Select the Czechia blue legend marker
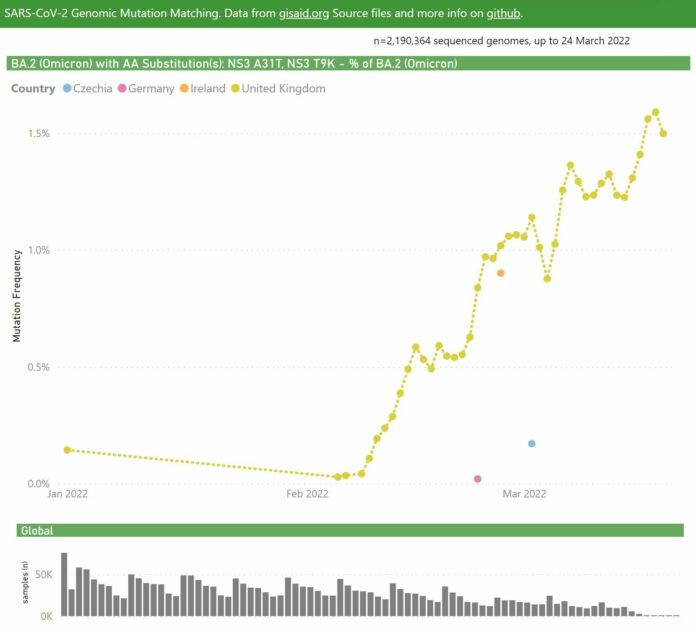The width and height of the screenshot is (696, 632). pos(67,89)
